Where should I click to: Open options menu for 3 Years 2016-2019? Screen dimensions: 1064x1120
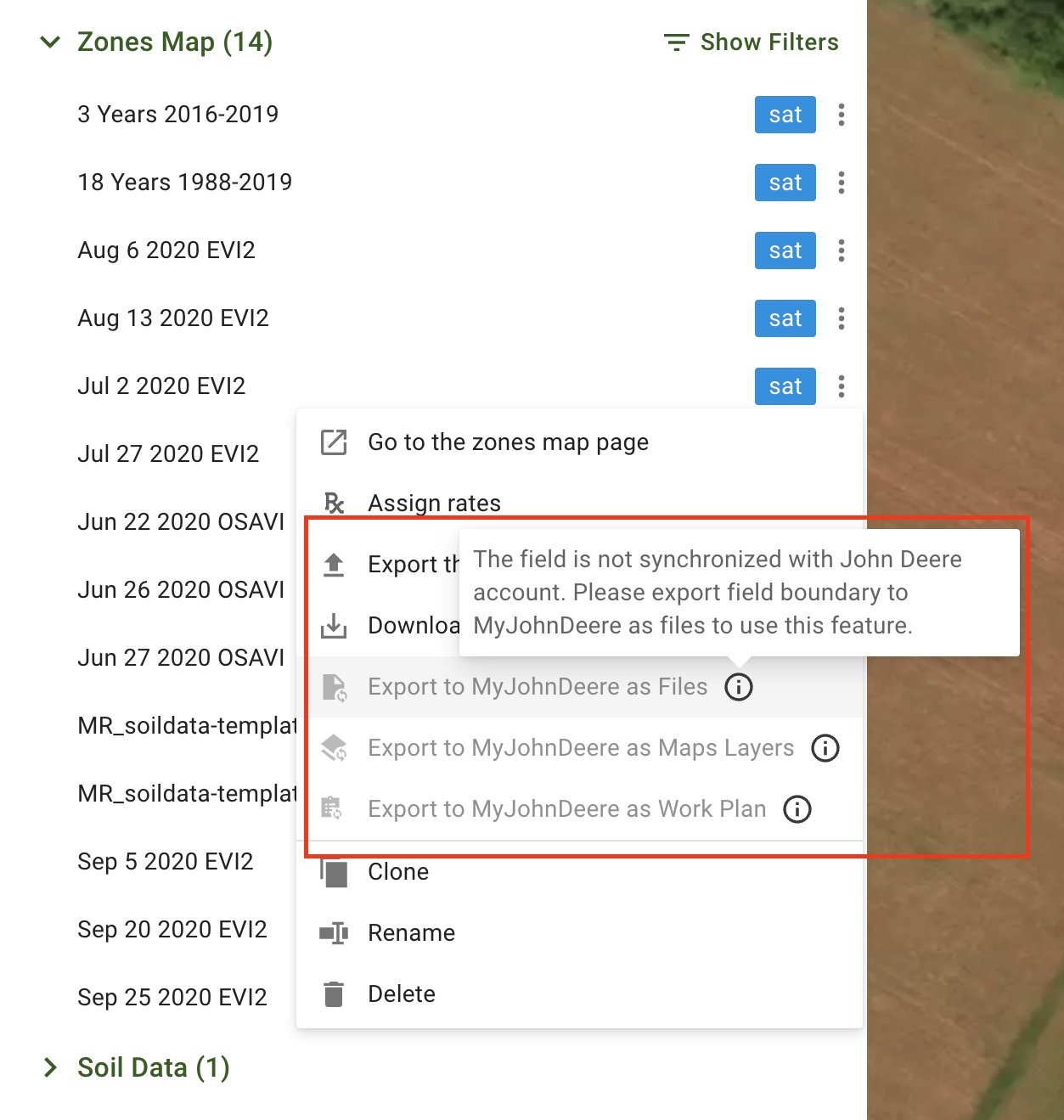coord(841,115)
